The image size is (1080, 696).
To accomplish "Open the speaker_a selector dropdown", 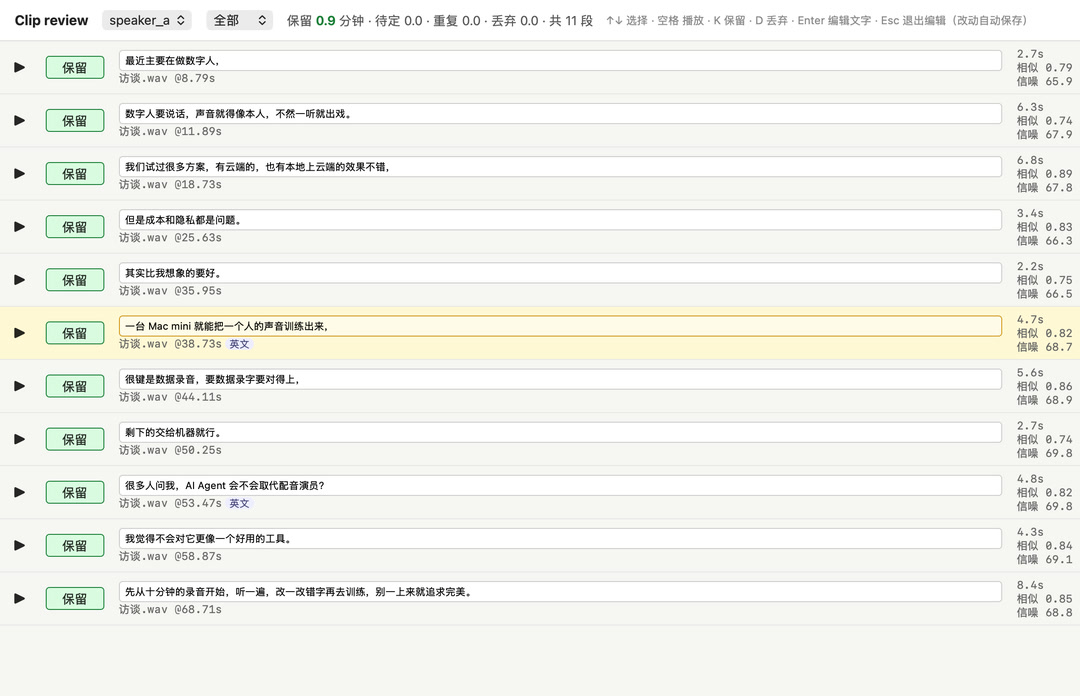I will click(x=147, y=20).
